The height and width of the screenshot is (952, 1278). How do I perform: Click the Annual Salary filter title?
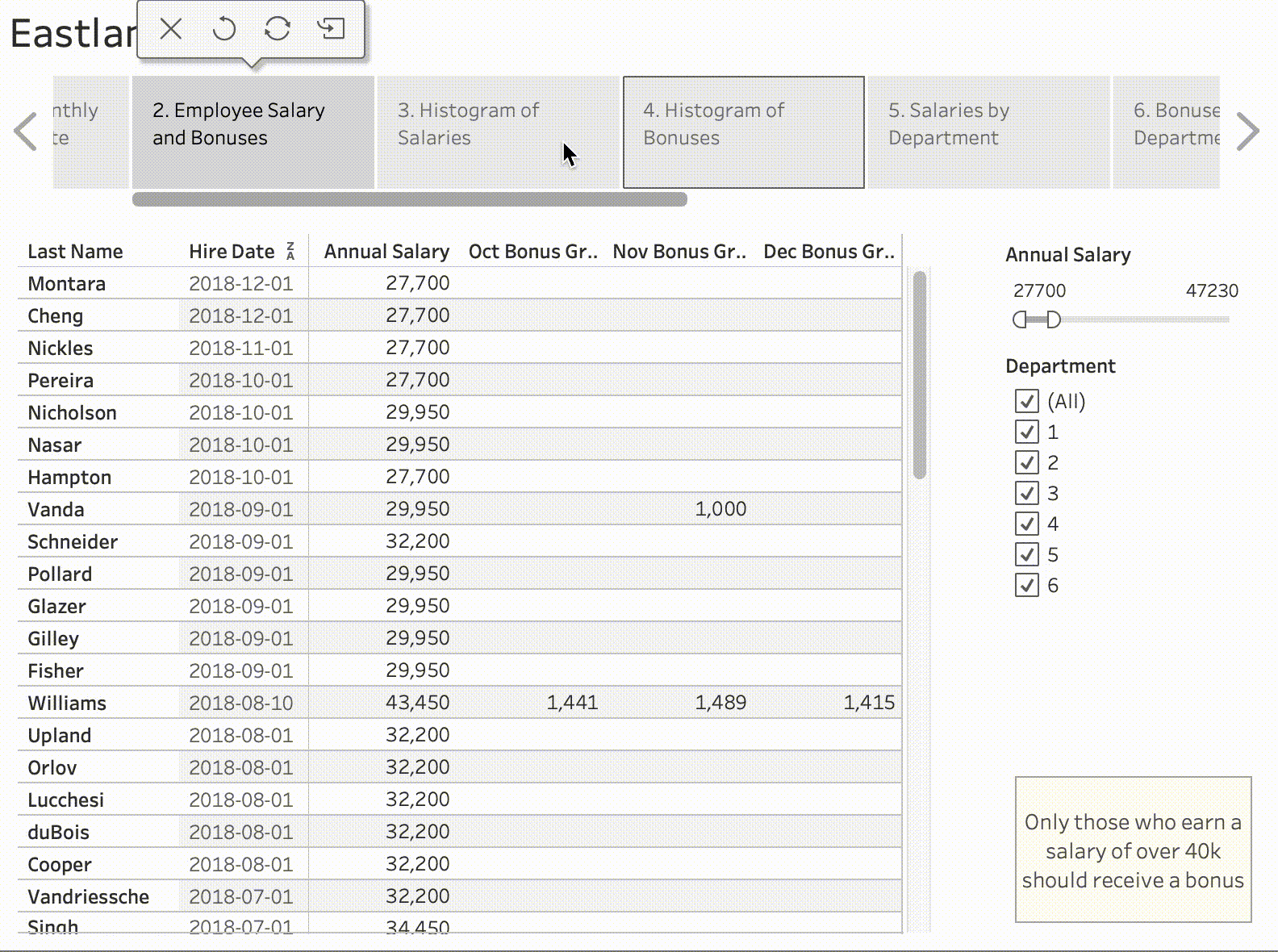pyautogui.click(x=1067, y=255)
